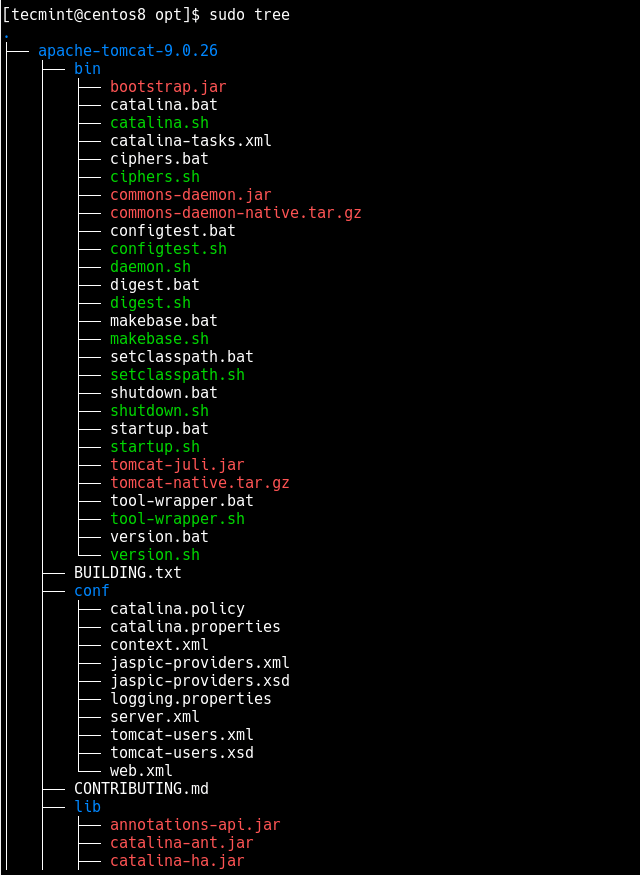The height and width of the screenshot is (875, 640).
Task: Select the catalina.sh script entry
Action: [159, 123]
